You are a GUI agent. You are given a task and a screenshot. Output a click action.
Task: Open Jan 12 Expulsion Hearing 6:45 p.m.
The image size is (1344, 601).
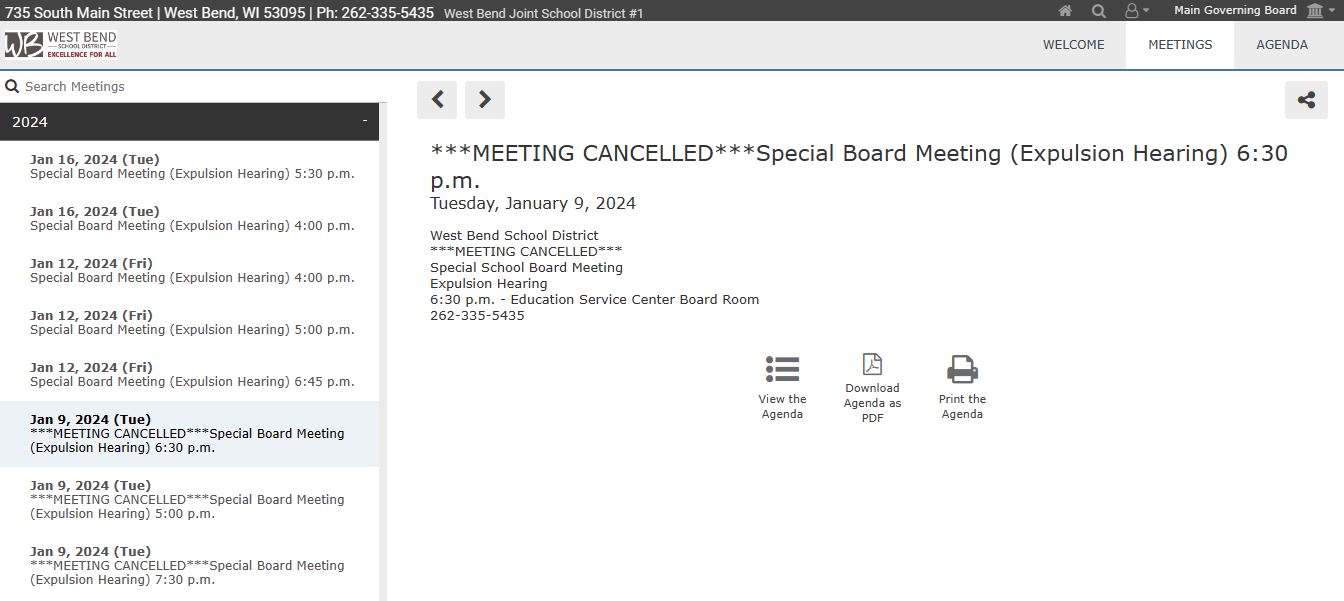[x=192, y=375]
